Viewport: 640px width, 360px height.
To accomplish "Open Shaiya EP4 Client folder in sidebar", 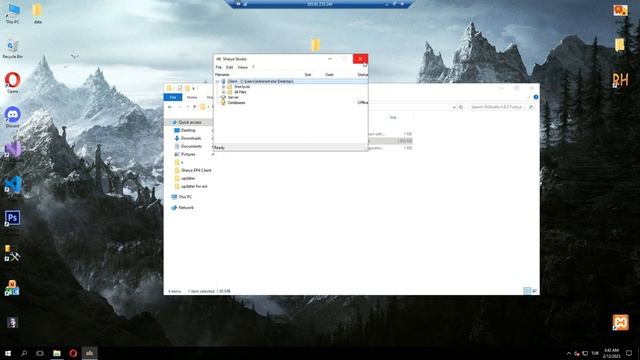I will 196,170.
